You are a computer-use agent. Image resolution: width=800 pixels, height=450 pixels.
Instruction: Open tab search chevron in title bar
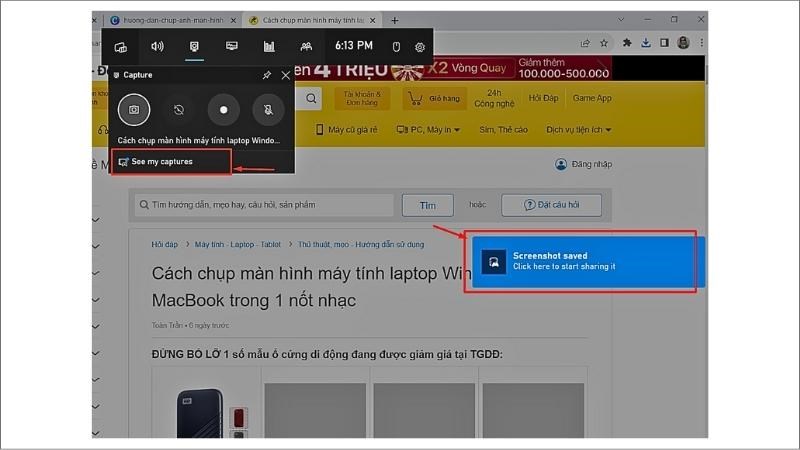click(x=621, y=19)
